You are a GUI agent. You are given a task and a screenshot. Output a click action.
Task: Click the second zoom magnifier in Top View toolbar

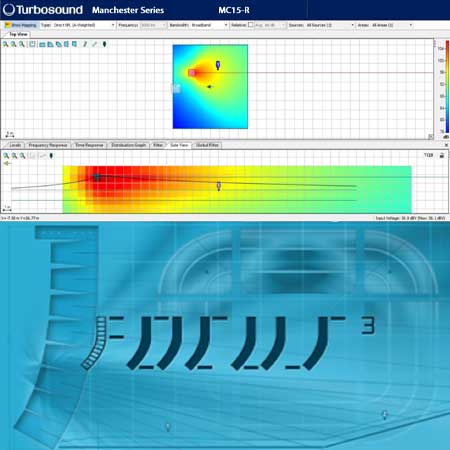click(14, 44)
